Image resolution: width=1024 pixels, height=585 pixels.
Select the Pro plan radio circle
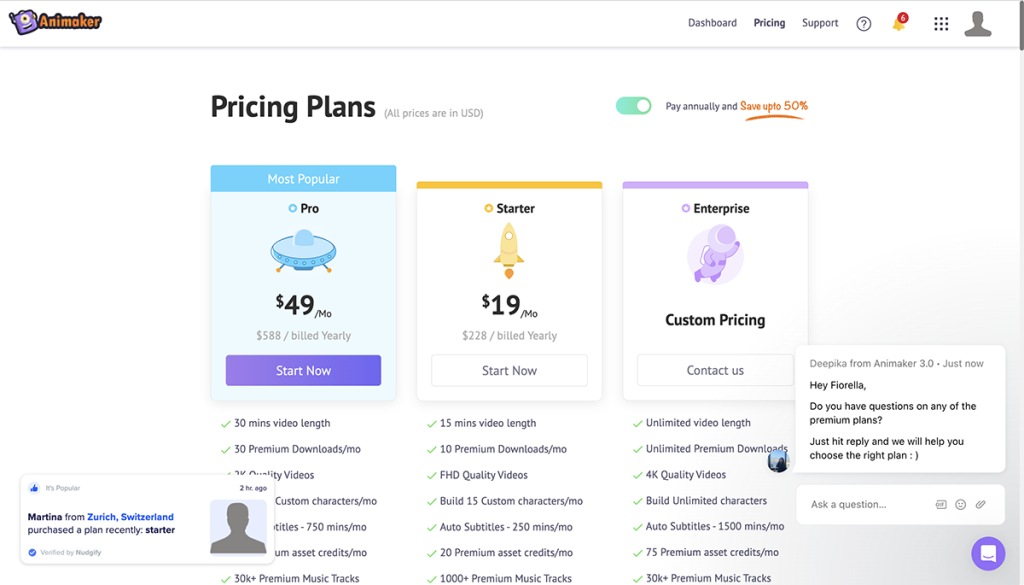292,209
